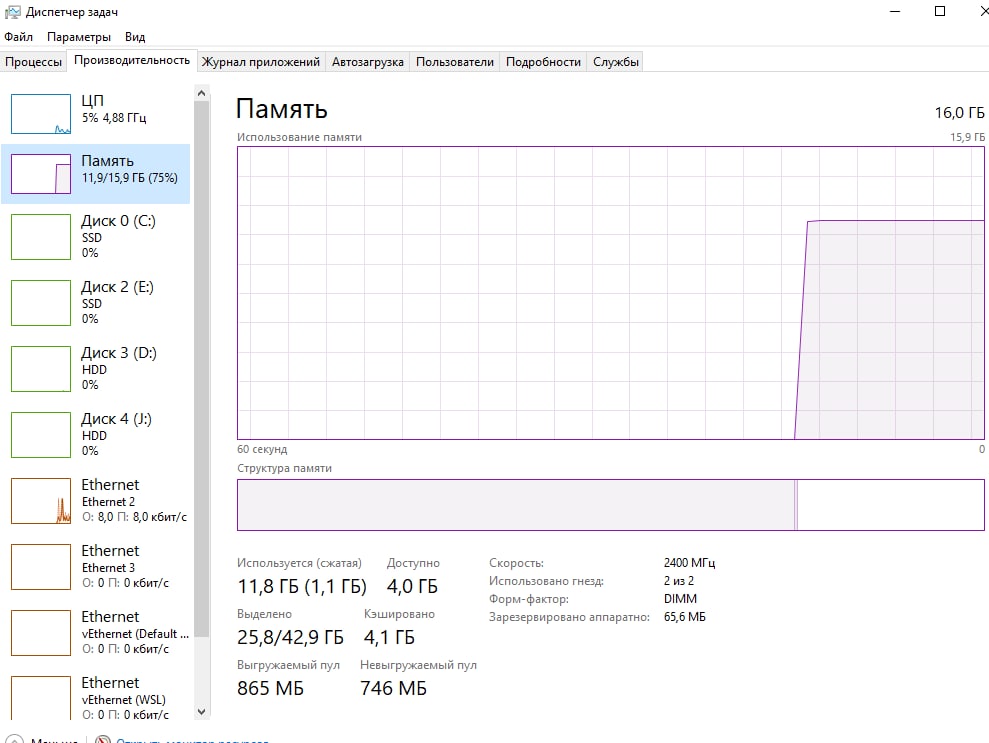Click the '65,6 МБ' hardware reserved value

pos(684,617)
